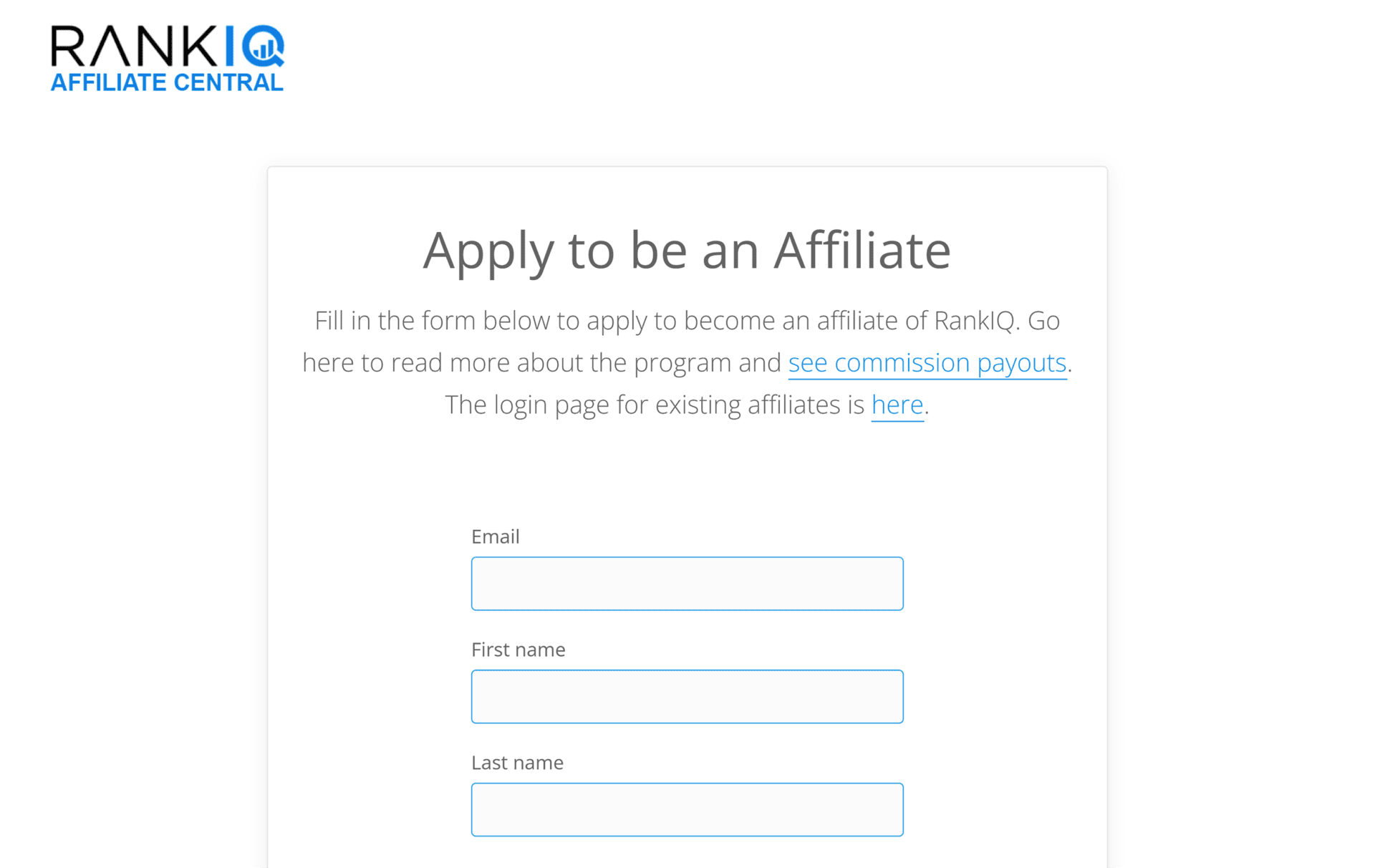Click inside the Last name input field
Viewport: 1375px width, 868px height.
[x=687, y=809]
